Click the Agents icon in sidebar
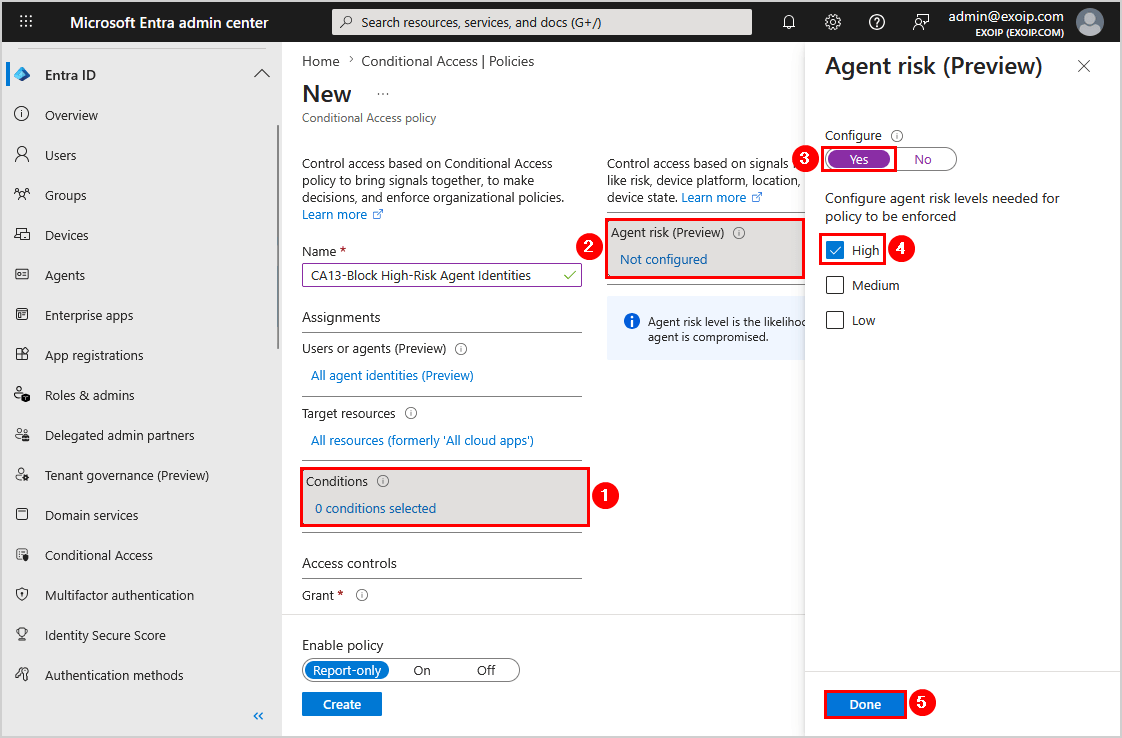1122x738 pixels. [22, 275]
